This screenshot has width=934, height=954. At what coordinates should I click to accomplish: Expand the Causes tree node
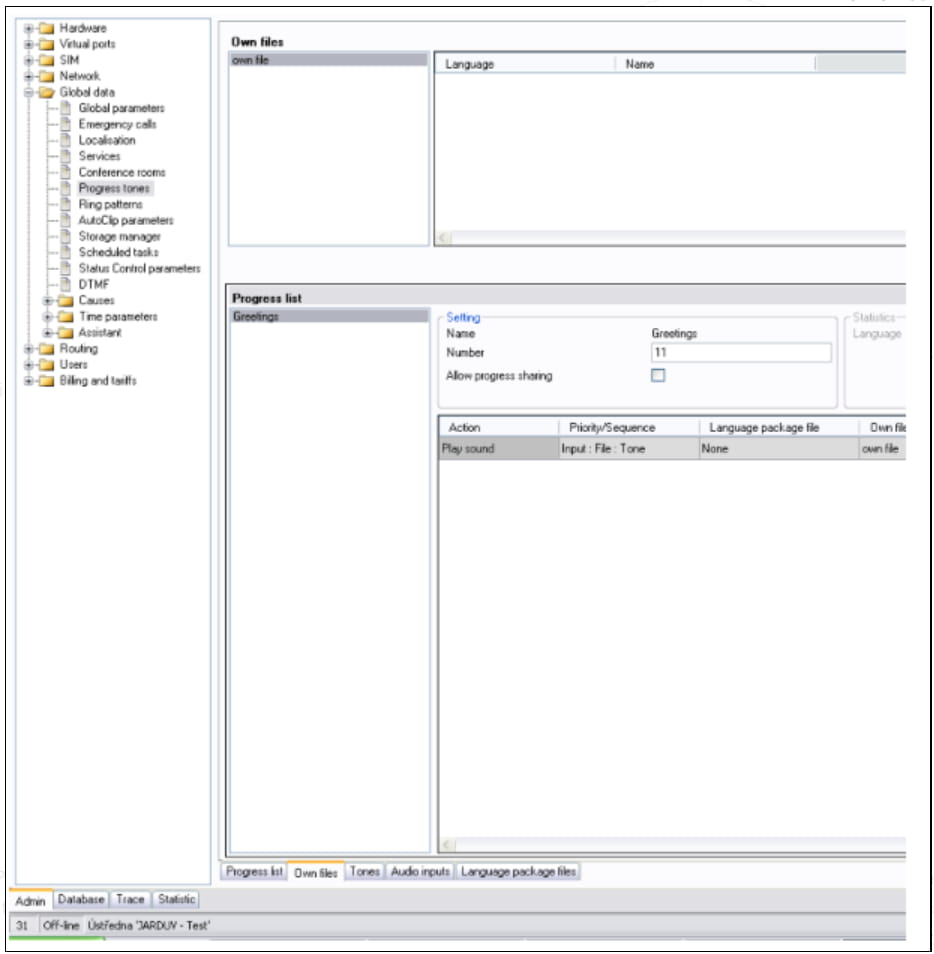(x=47, y=301)
